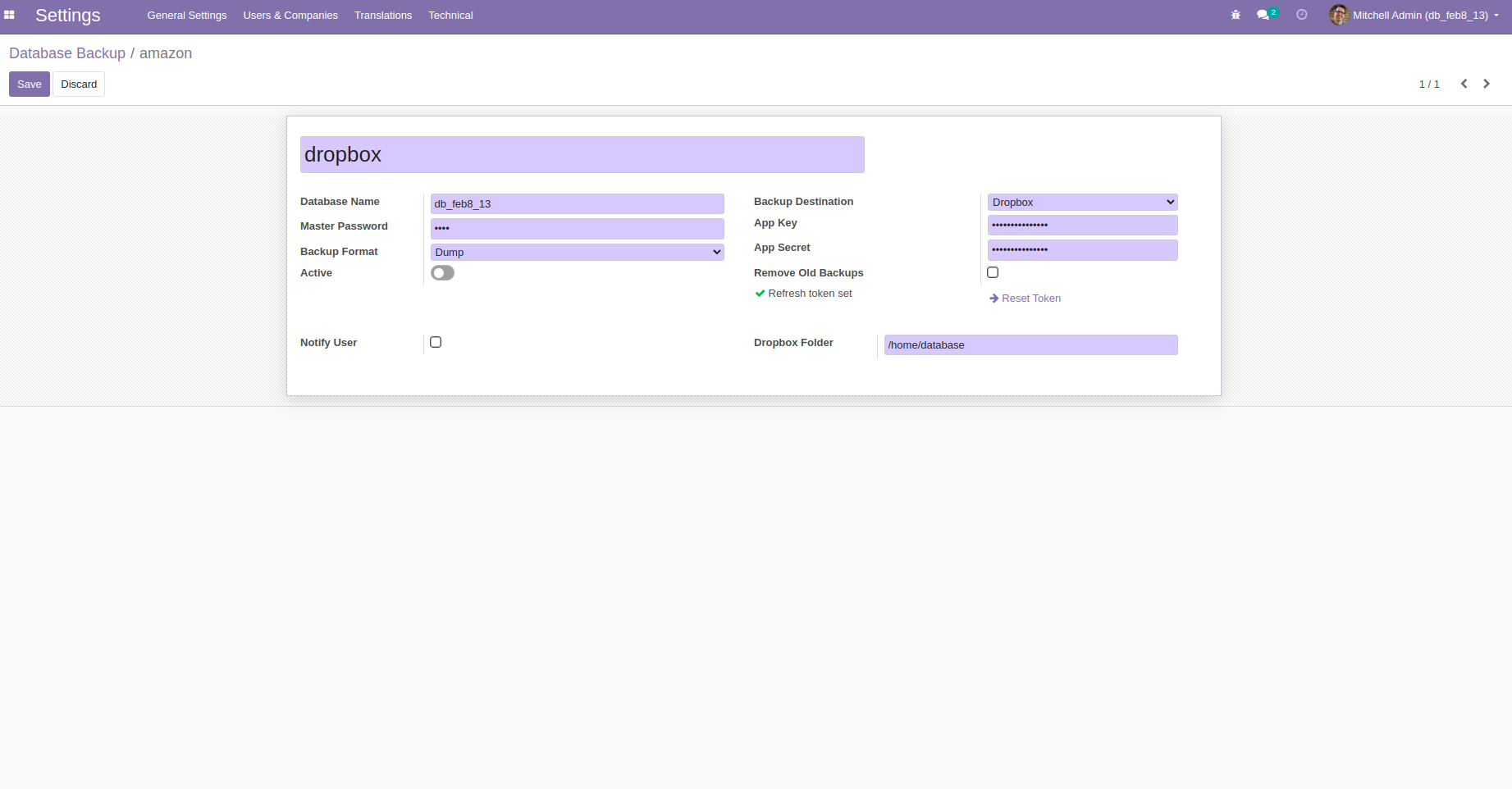The image size is (1512, 789).
Task: Open the Backup Destination dropdown
Action: coord(1083,202)
